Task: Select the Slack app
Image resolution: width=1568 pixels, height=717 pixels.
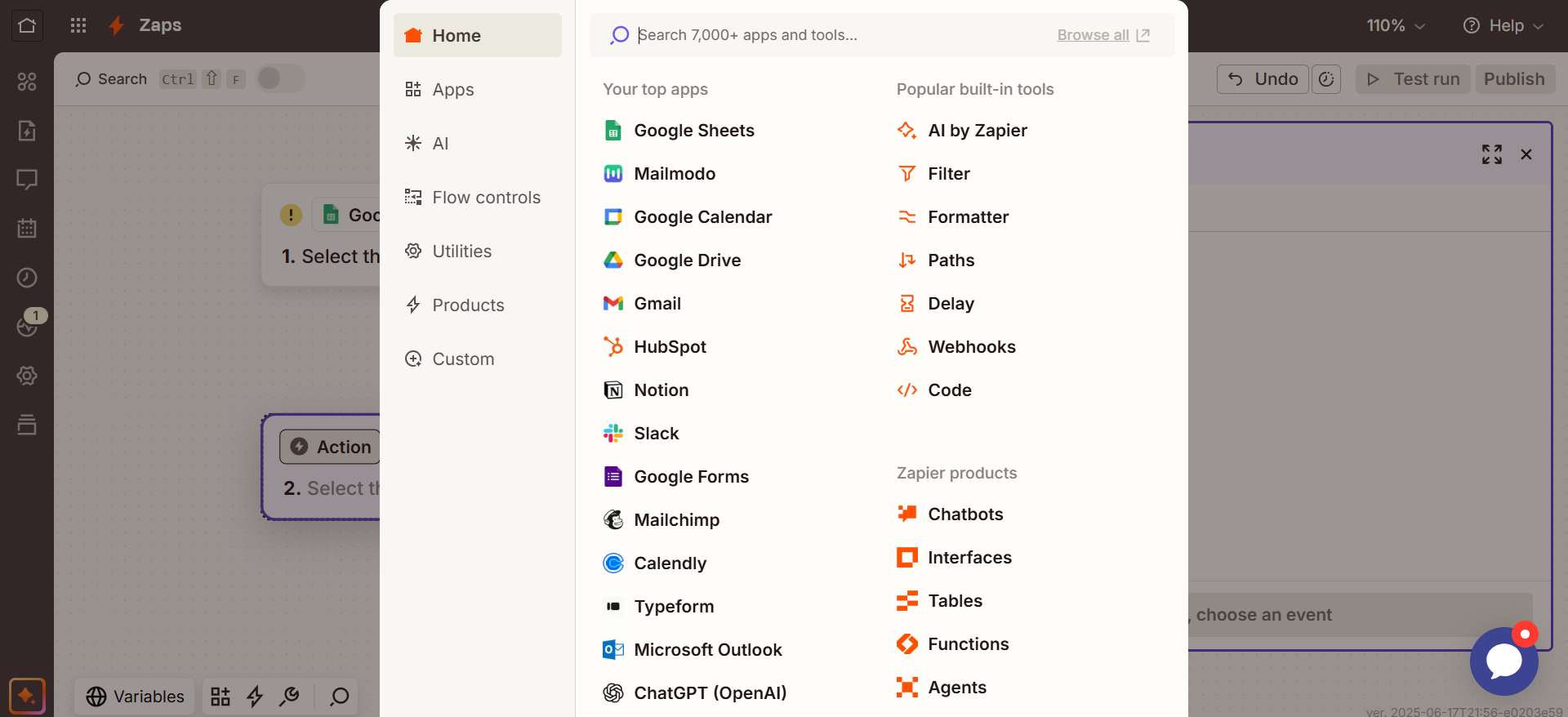Action: pyautogui.click(x=641, y=434)
